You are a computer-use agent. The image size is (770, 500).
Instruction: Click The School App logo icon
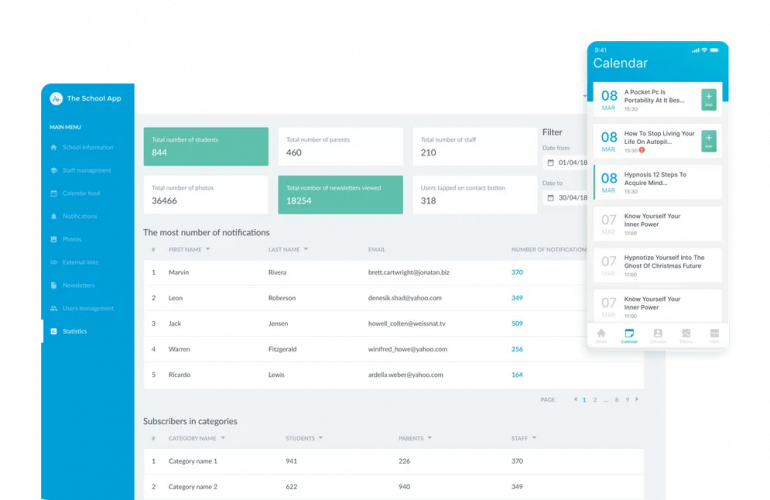pos(56,99)
